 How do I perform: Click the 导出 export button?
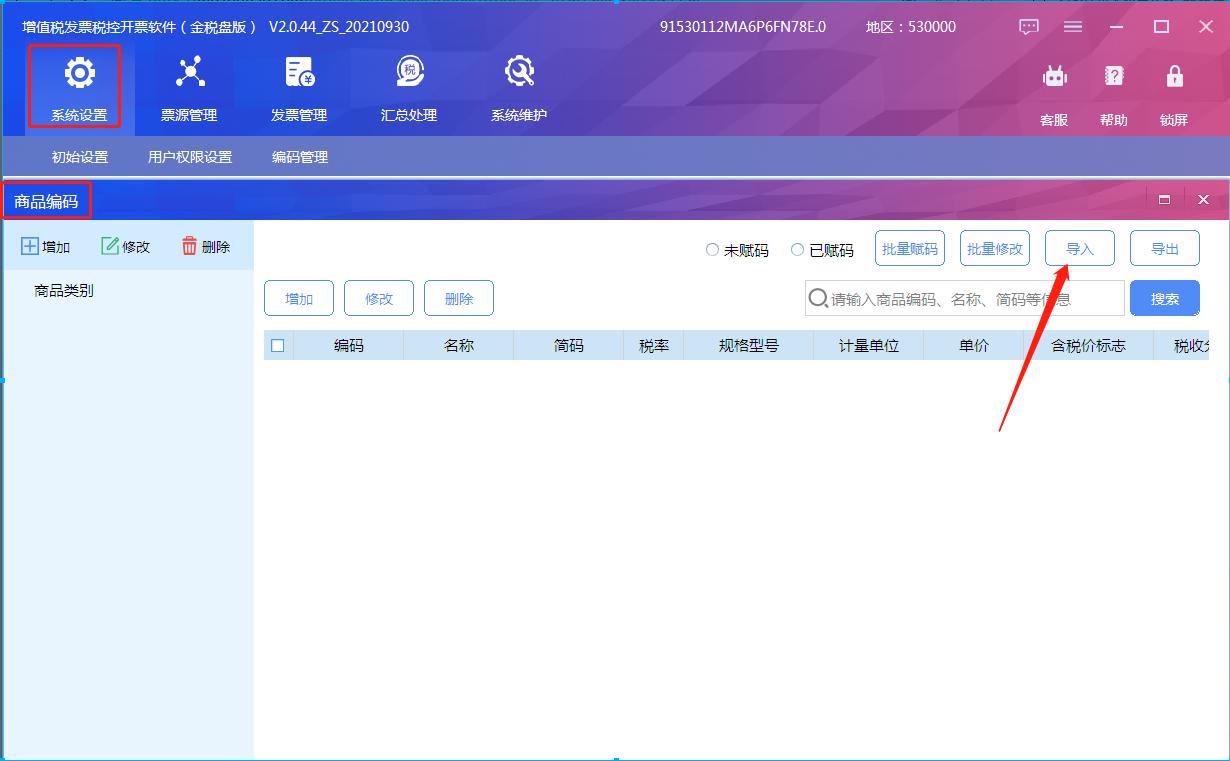1165,248
